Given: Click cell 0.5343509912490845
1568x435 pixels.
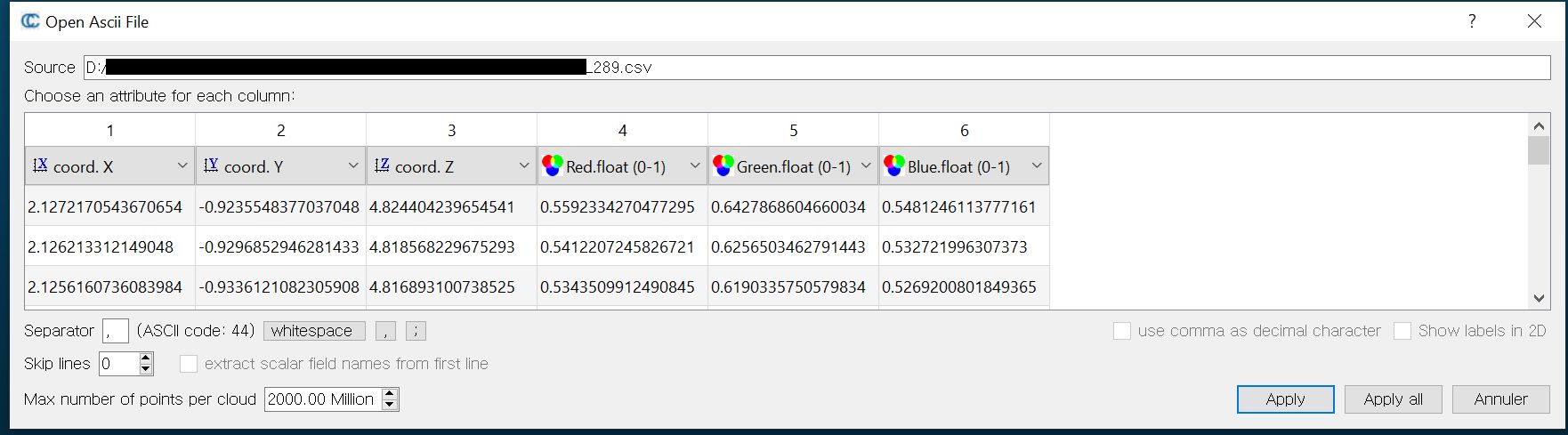Looking at the screenshot, I should 623,286.
